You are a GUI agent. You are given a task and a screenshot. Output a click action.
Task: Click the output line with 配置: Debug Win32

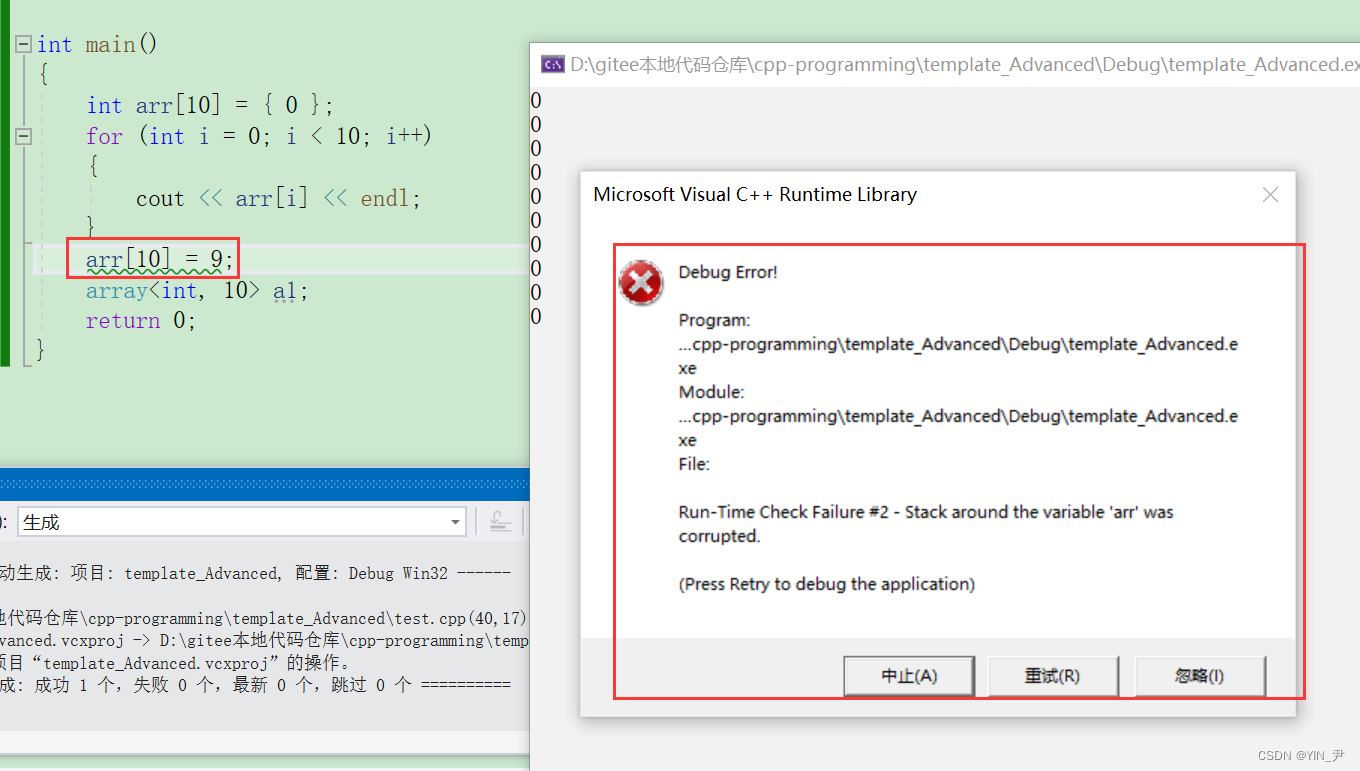tap(255, 573)
